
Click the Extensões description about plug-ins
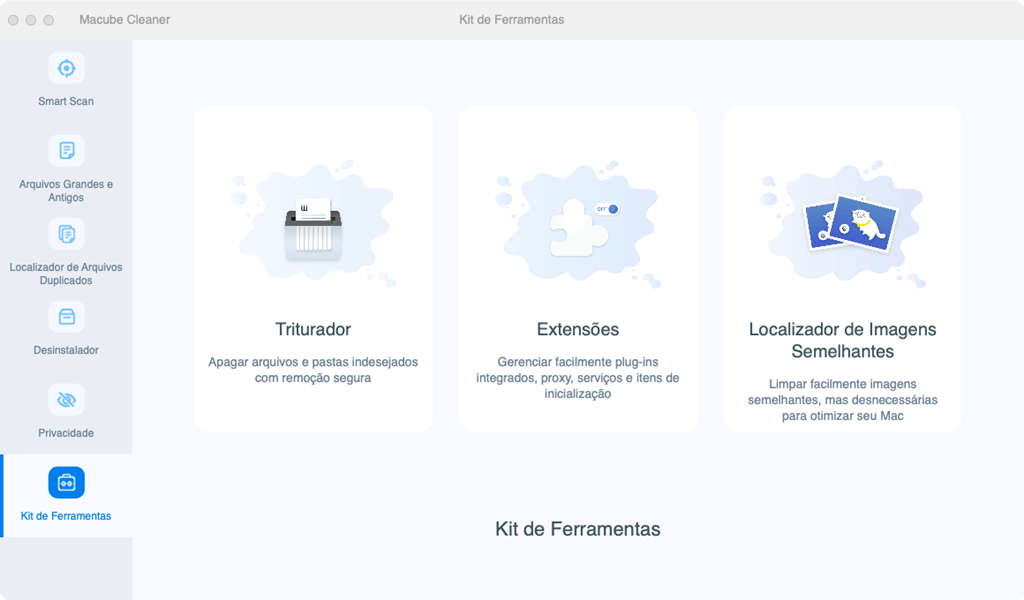(x=578, y=377)
